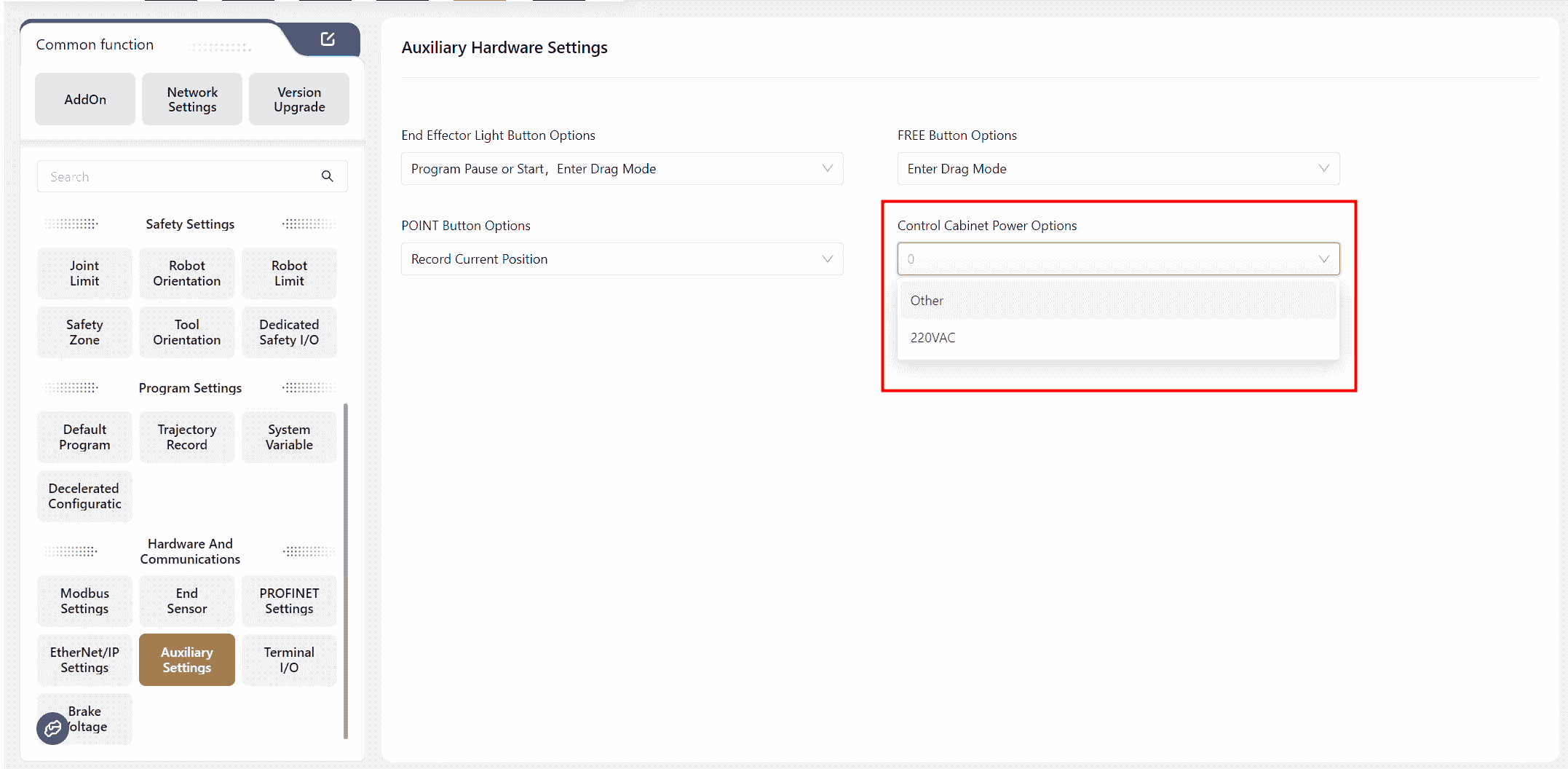Open the Terminal I/O settings
The height and width of the screenshot is (769, 1568).
point(289,660)
